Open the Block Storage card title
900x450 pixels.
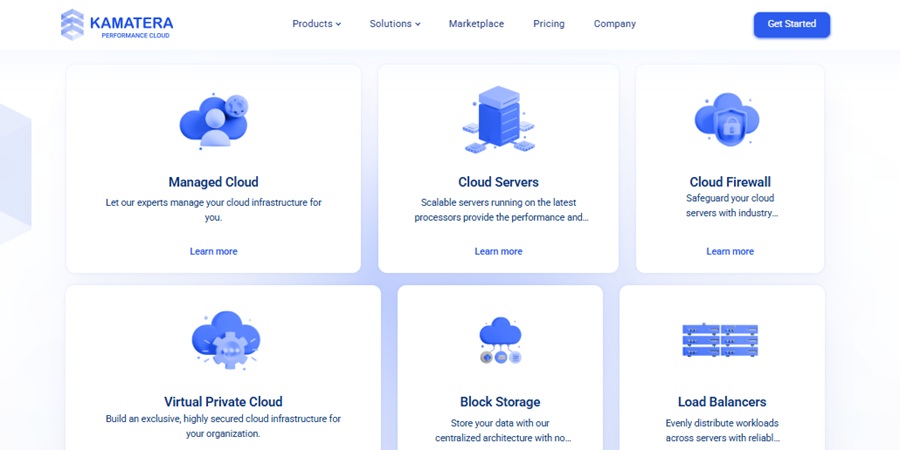(x=500, y=402)
